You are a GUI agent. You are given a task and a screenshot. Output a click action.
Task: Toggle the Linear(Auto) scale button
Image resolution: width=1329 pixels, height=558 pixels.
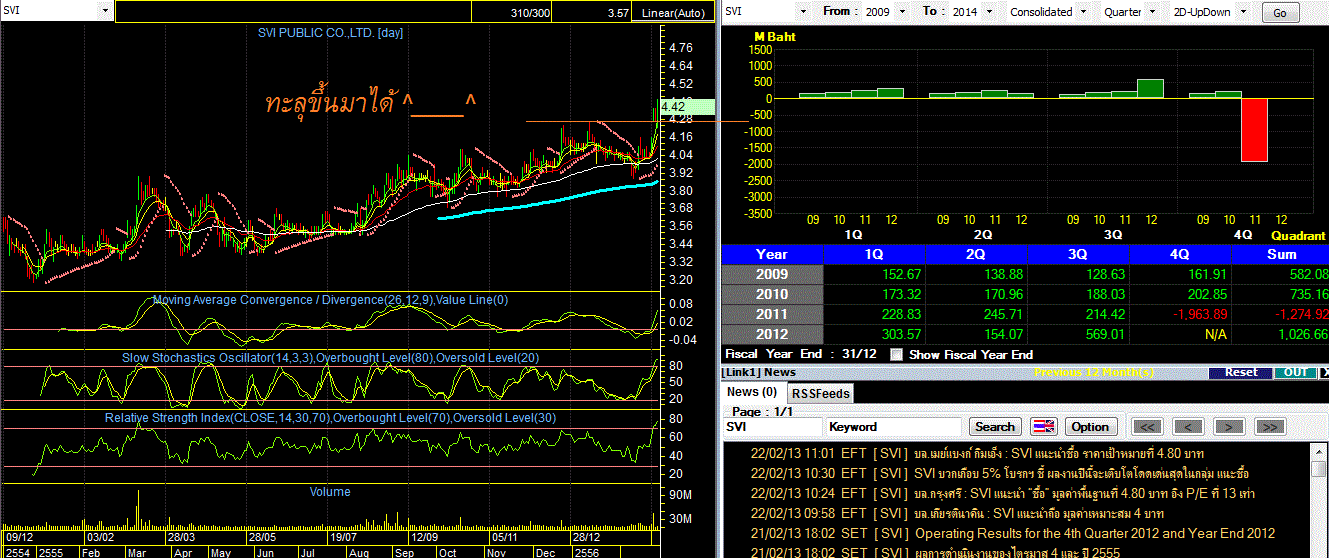coord(674,13)
